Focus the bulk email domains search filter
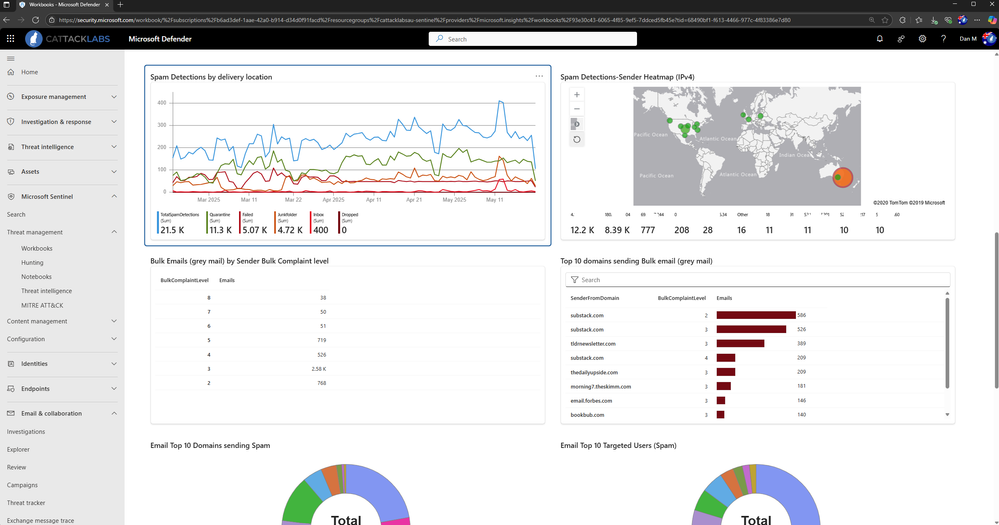 [x=758, y=280]
